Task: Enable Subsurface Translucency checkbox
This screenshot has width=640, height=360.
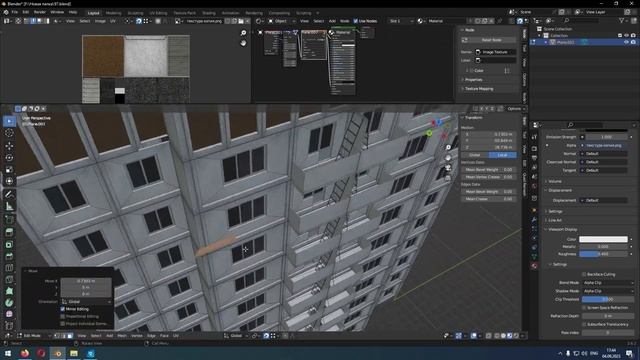Action: pos(584,324)
